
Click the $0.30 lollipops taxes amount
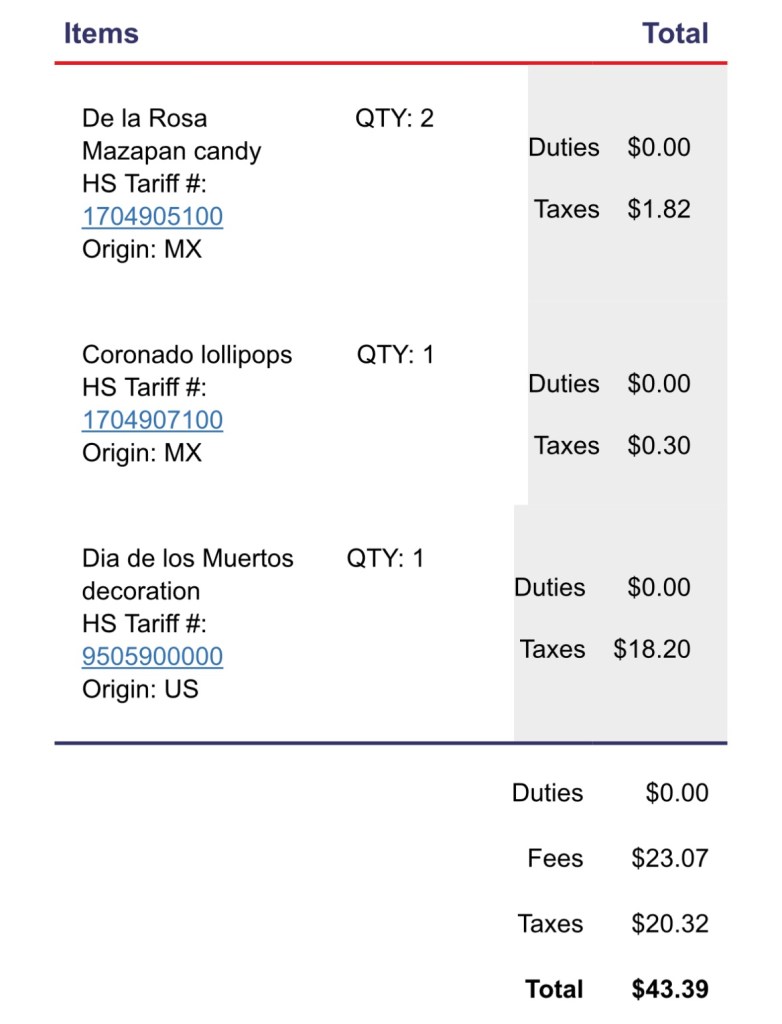pos(659,446)
